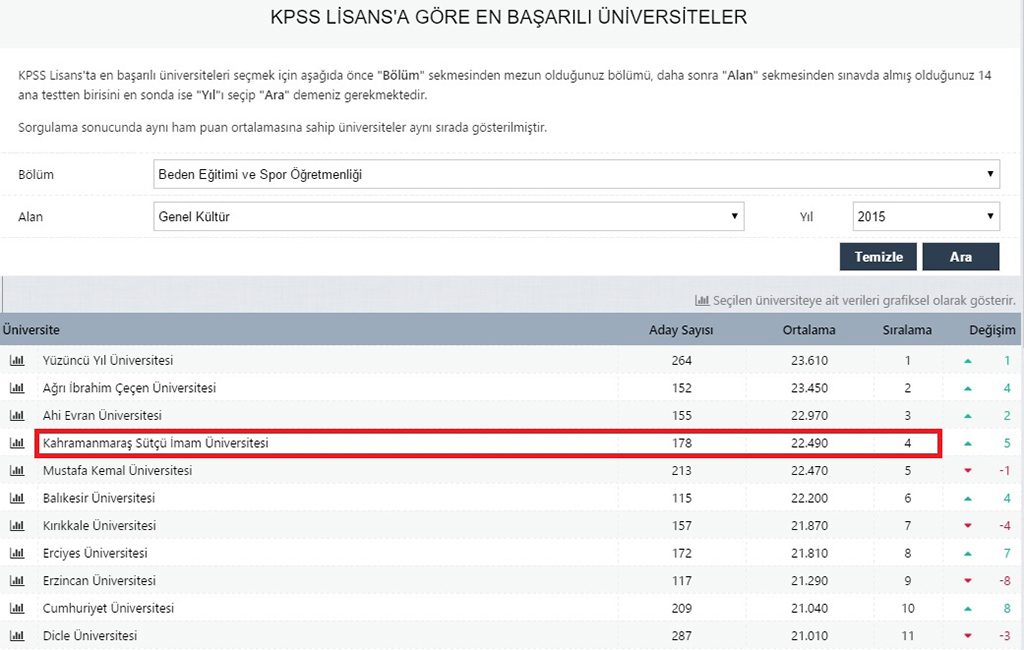Open the Bölüm dropdown list

(x=576, y=174)
